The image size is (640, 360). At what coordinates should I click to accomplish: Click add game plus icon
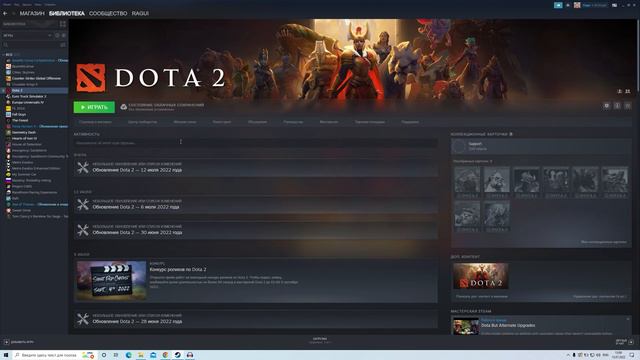(x=7, y=342)
